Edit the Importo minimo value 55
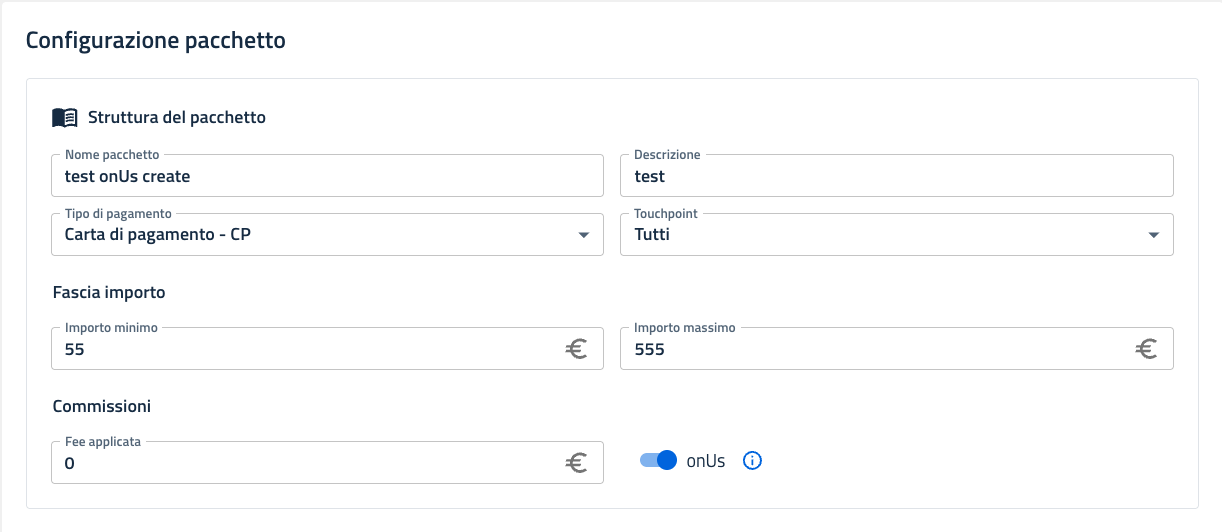This screenshot has width=1222, height=532. click(x=300, y=349)
